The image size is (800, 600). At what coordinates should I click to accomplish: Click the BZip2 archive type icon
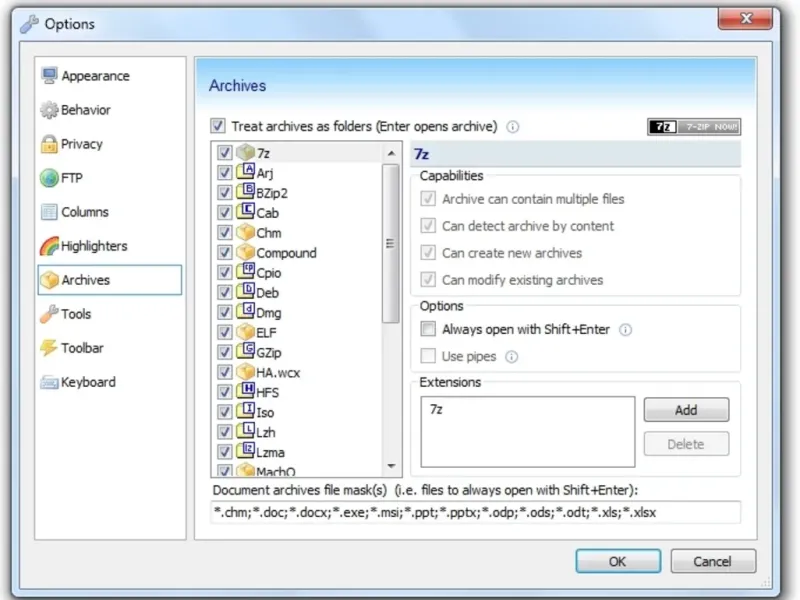point(245,192)
